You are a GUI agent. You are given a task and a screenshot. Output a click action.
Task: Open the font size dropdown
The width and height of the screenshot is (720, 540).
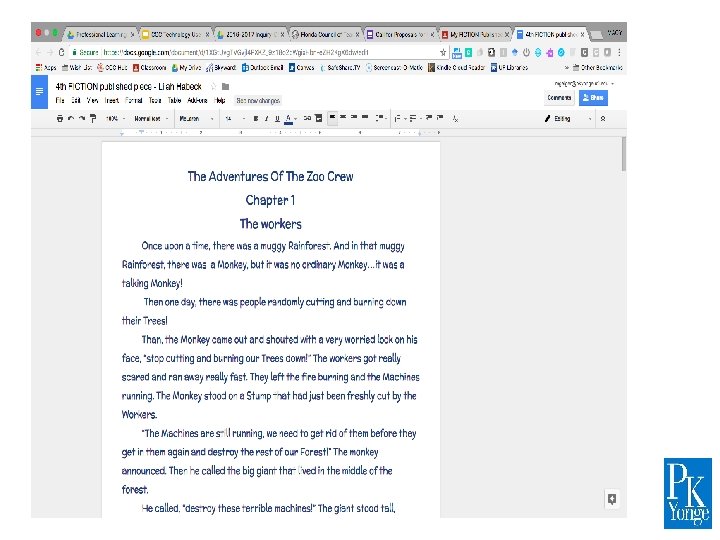[235, 118]
